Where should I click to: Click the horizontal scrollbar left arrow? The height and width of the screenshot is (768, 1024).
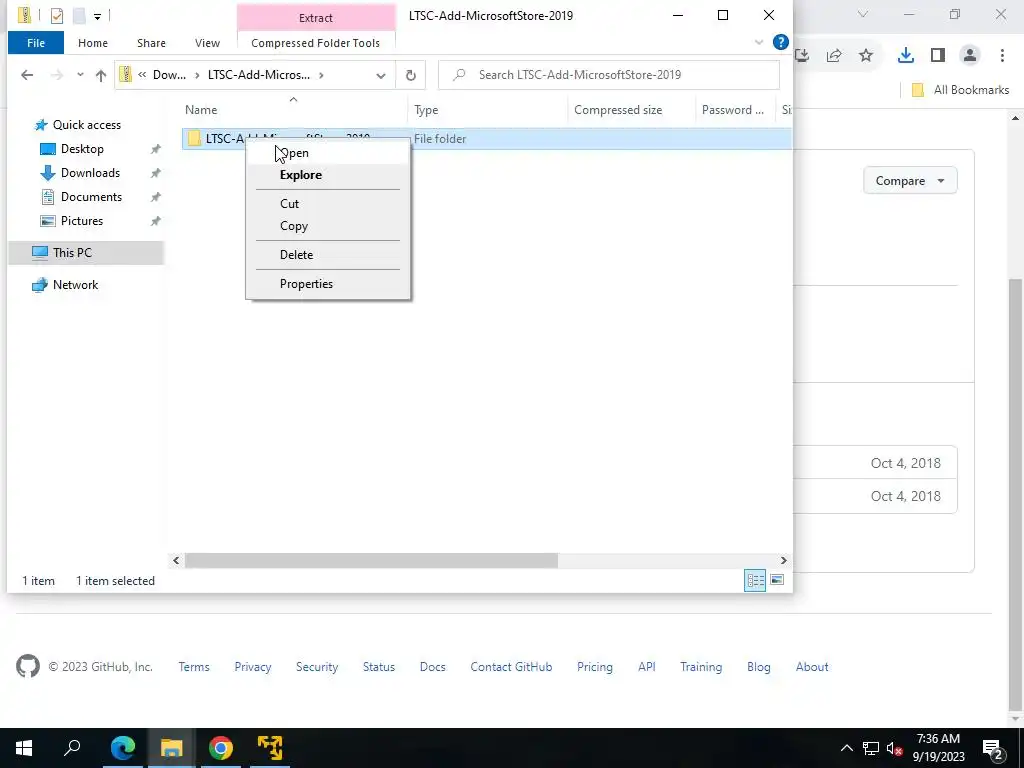tap(176, 560)
